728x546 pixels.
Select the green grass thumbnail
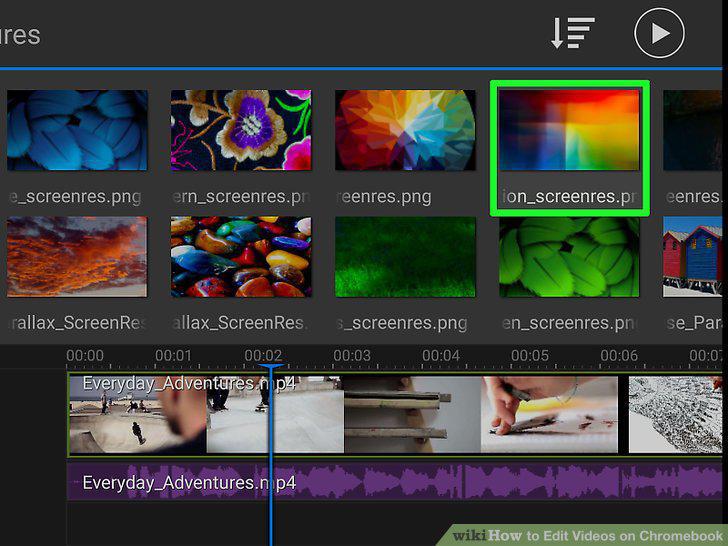[x=405, y=257]
